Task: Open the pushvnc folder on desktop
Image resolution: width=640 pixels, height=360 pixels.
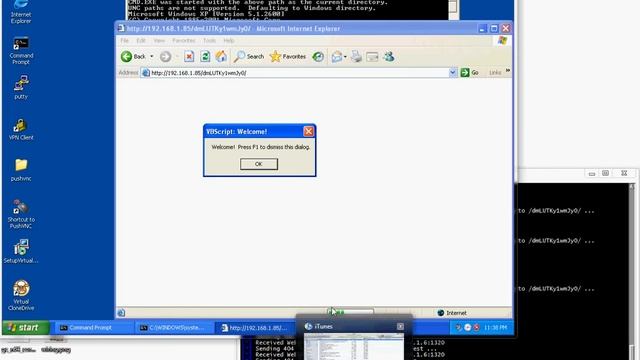Action: pyautogui.click(x=21, y=170)
